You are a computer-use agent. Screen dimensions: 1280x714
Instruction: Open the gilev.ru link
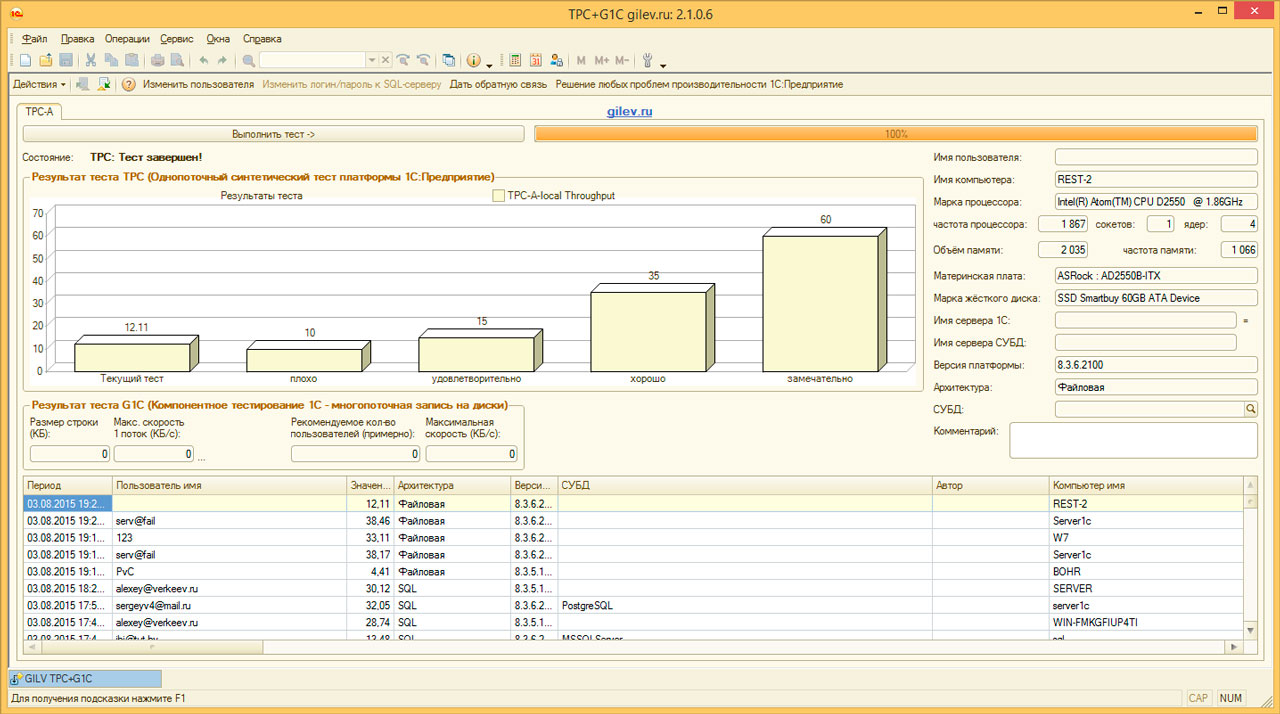tap(629, 112)
